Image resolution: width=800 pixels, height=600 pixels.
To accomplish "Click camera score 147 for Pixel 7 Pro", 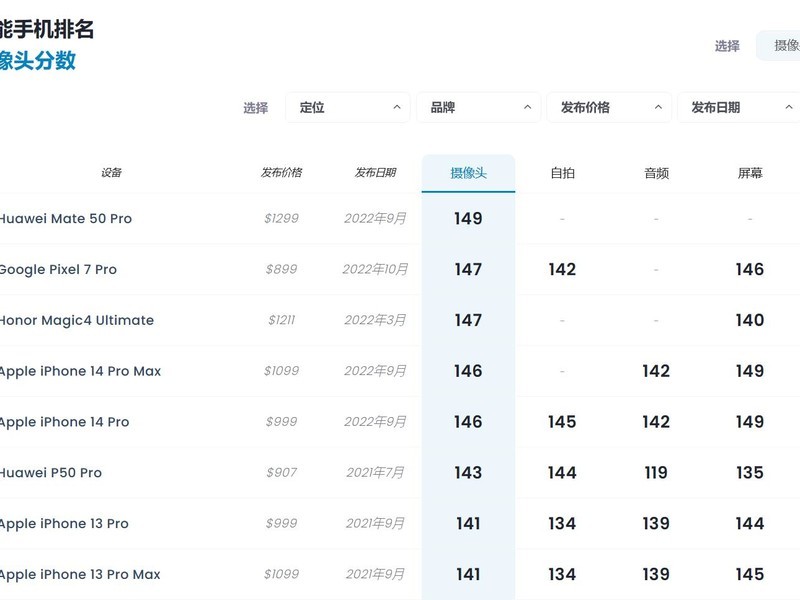I will click(x=468, y=269).
